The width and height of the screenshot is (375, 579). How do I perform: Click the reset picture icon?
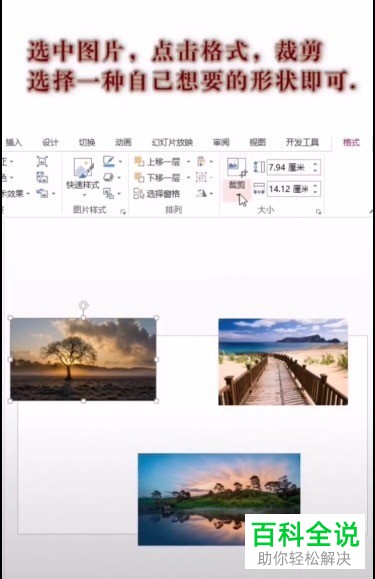tap(42, 193)
